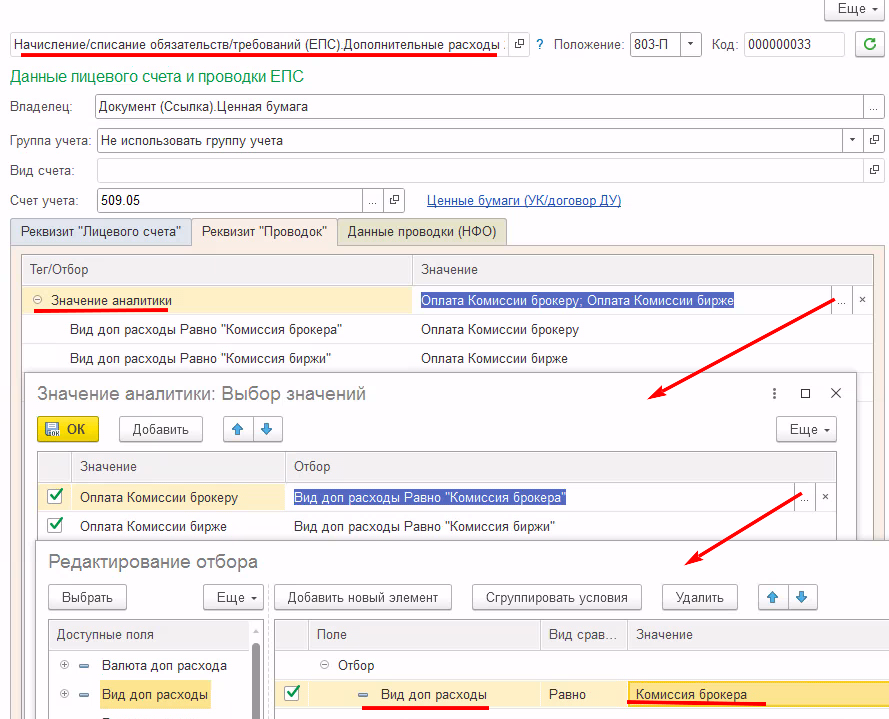Move filter element down in Редактирование отбора
Screen dimensions: 889x719
[800, 597]
